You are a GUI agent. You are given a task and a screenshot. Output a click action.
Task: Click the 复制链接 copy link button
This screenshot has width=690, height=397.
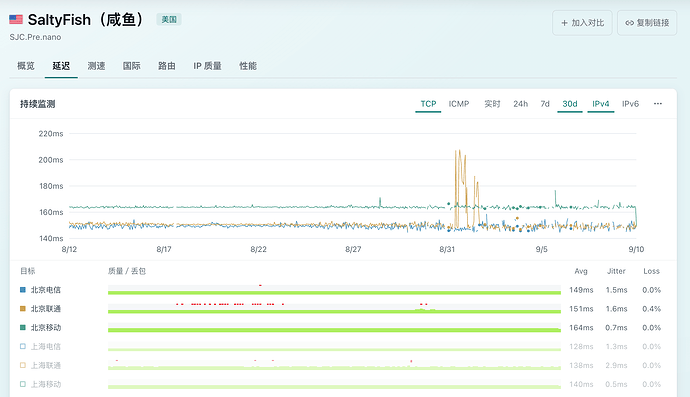pos(647,23)
